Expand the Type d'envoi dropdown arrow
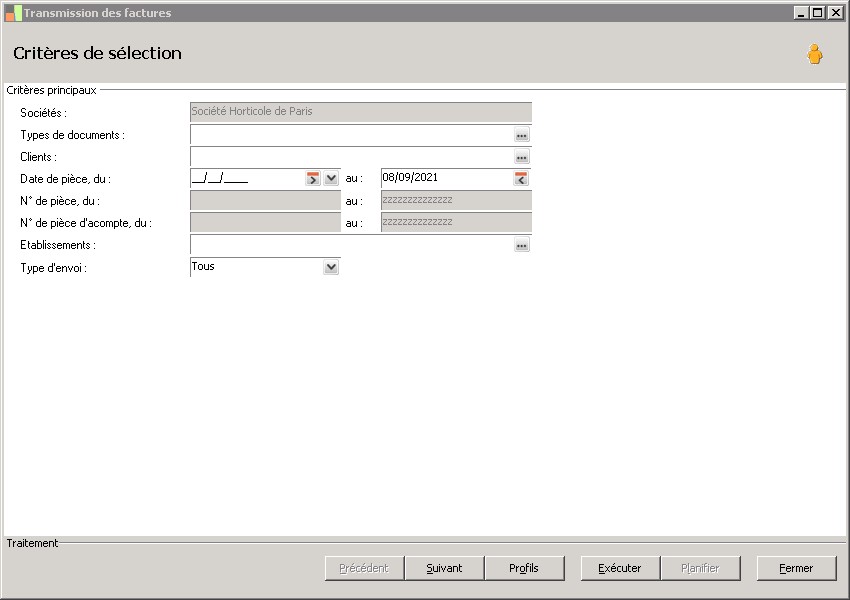Viewport: 850px width, 600px height. click(331, 267)
